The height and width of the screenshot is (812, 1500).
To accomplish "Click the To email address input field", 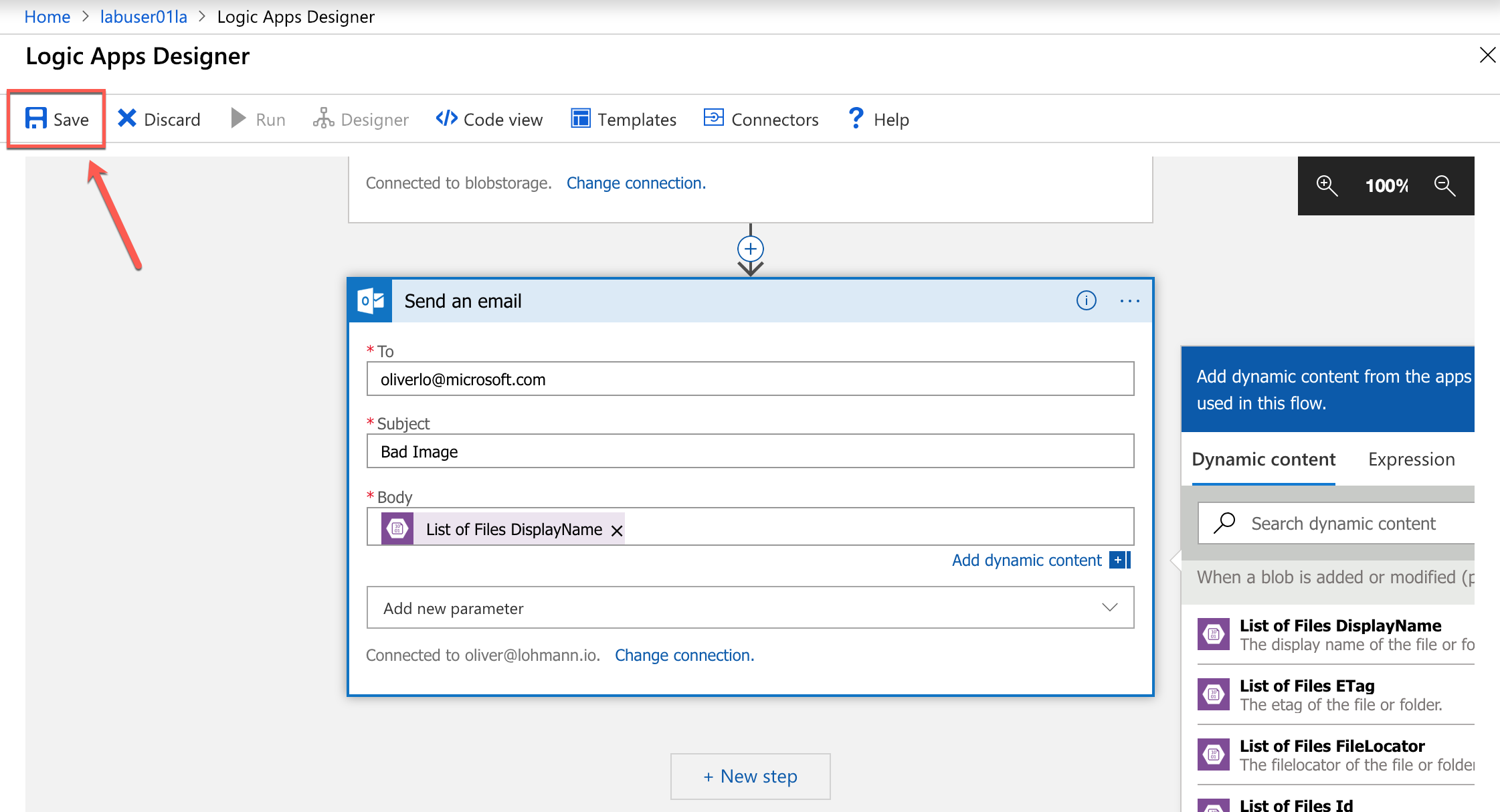I will 751,378.
